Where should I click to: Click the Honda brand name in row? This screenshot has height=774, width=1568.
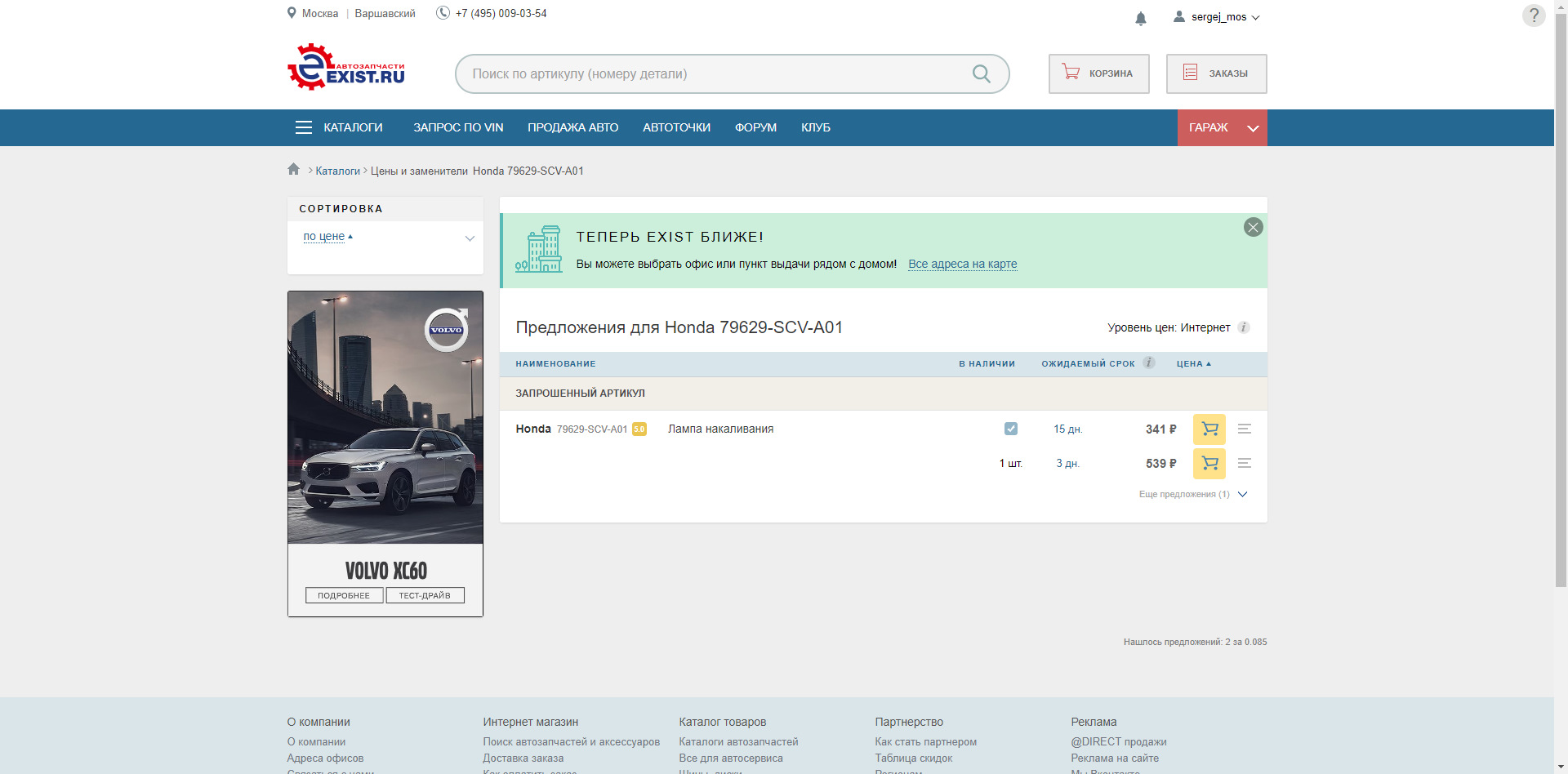point(533,429)
